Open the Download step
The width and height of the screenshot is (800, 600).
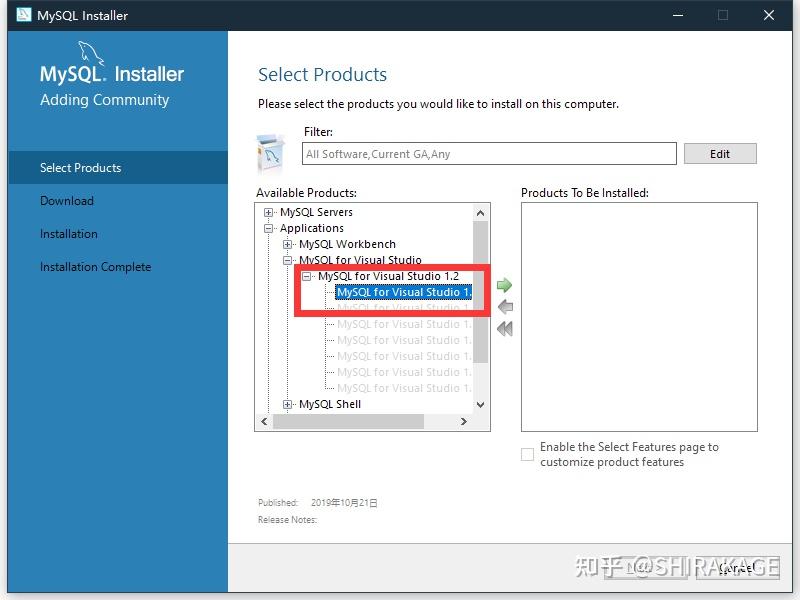67,201
